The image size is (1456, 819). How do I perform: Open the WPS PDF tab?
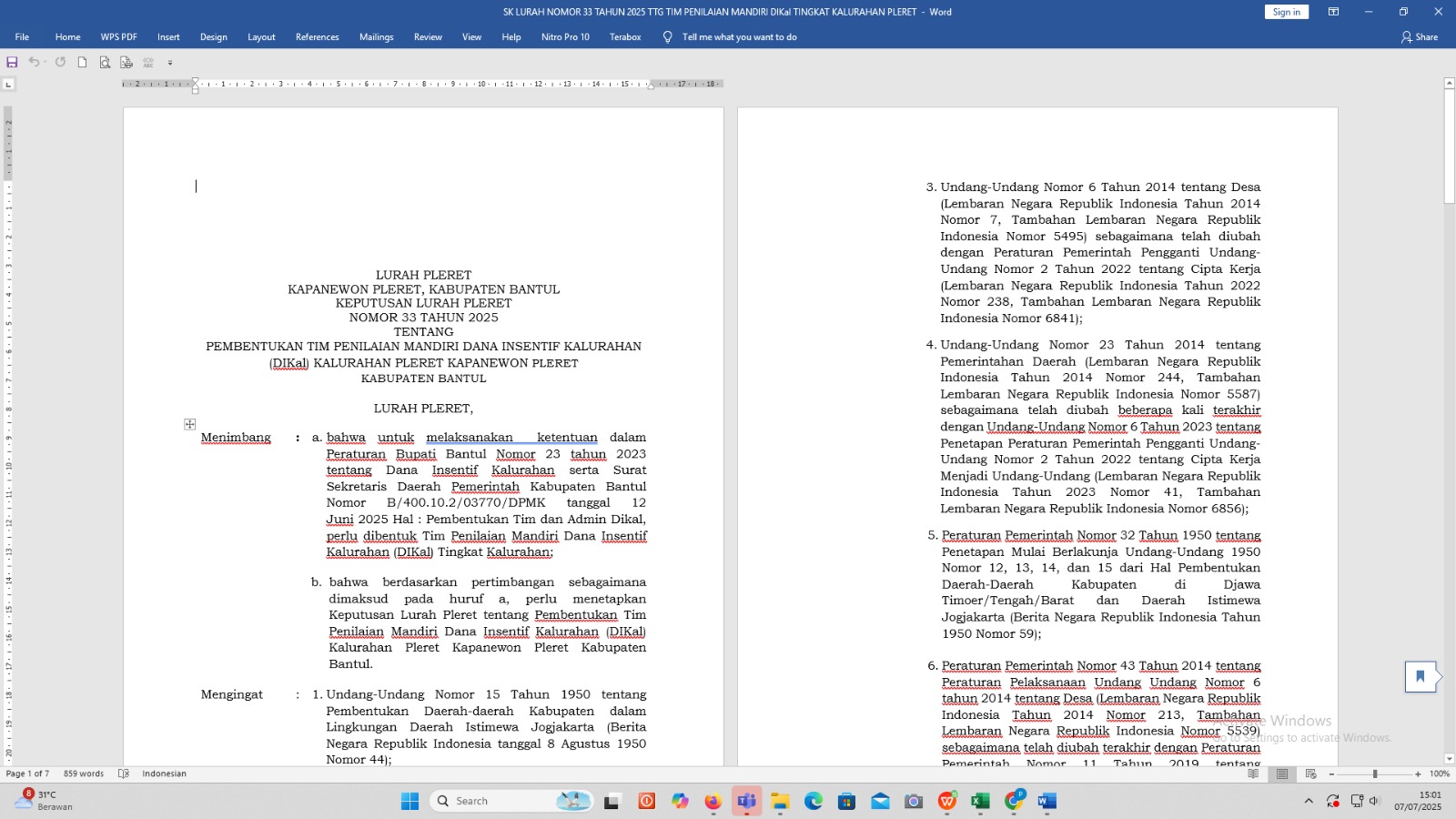[119, 37]
